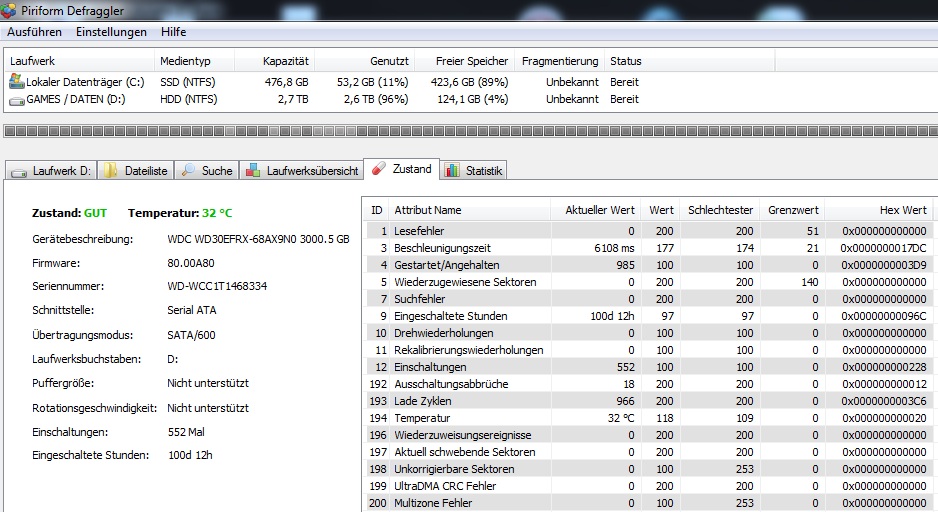Click the Aktueller Wert column header

click(x=595, y=210)
